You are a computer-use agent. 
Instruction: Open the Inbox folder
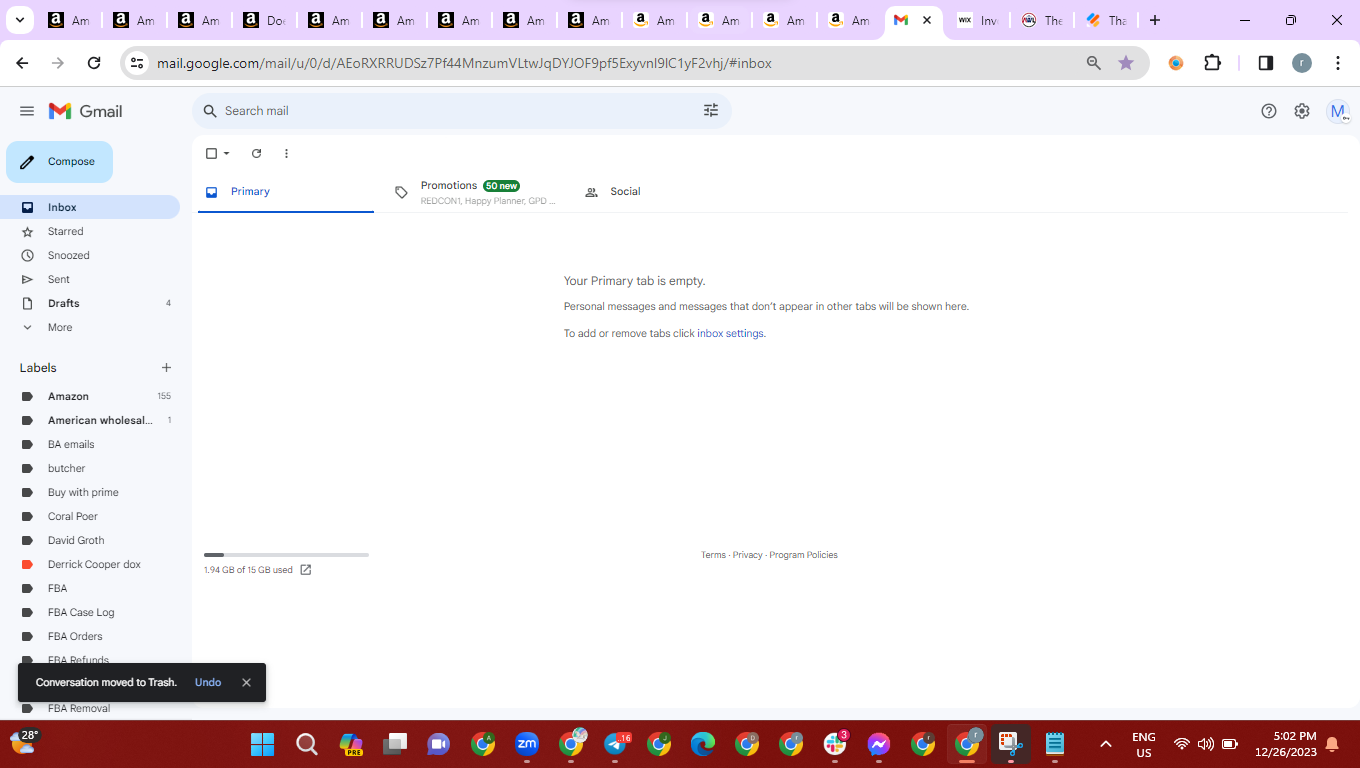tap(90, 207)
